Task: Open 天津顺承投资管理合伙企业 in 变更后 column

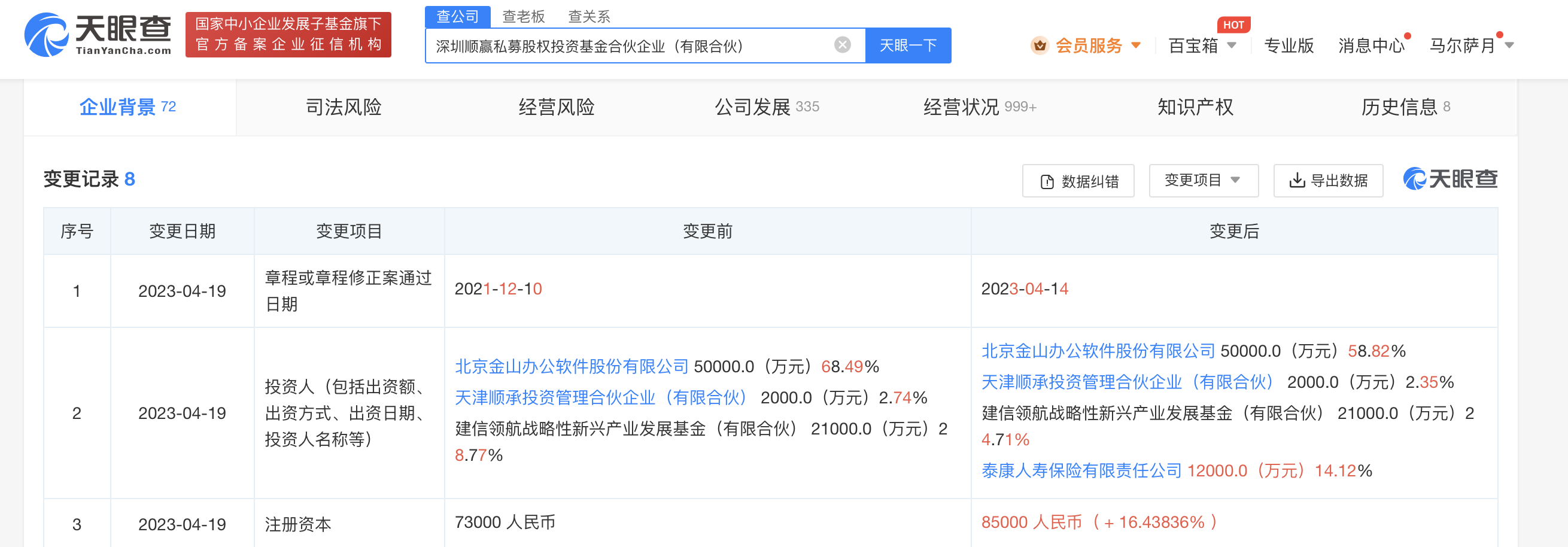Action: click(x=1127, y=381)
